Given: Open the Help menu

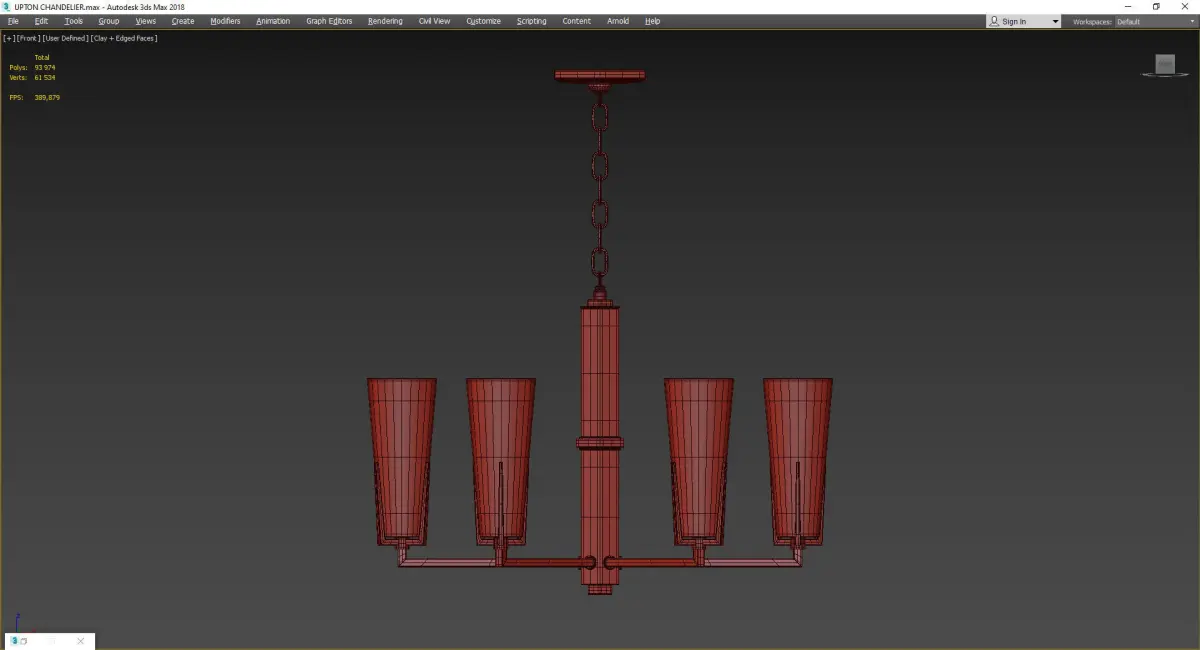Looking at the screenshot, I should [x=652, y=21].
